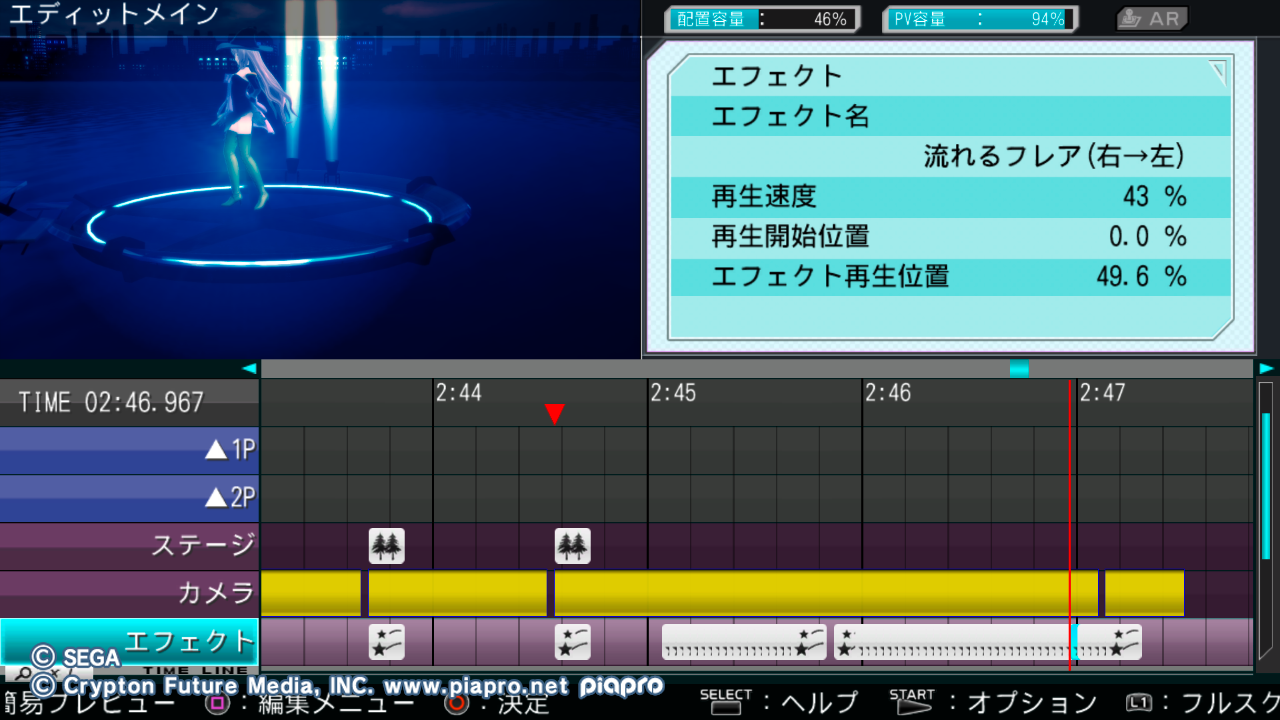The width and height of the screenshot is (1280, 720).
Task: Click the corner triangle of the エフェクト panel
Action: 1217,70
